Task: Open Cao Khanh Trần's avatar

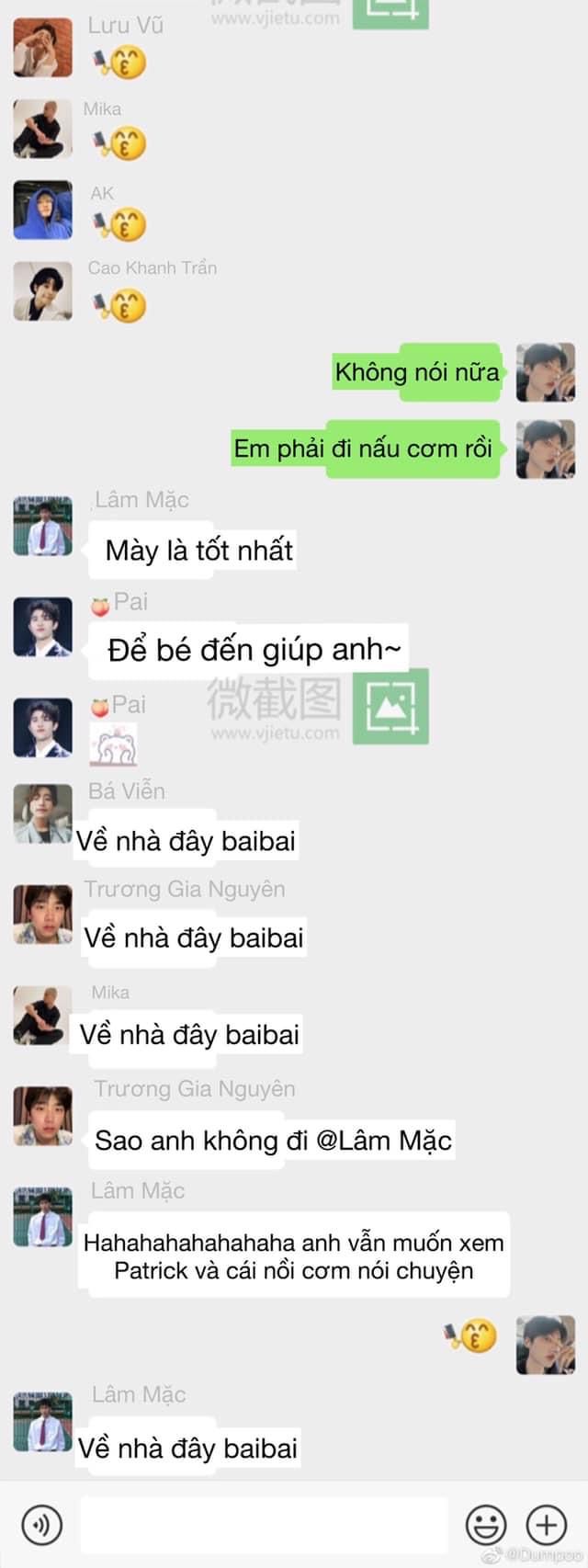Action: (x=42, y=291)
